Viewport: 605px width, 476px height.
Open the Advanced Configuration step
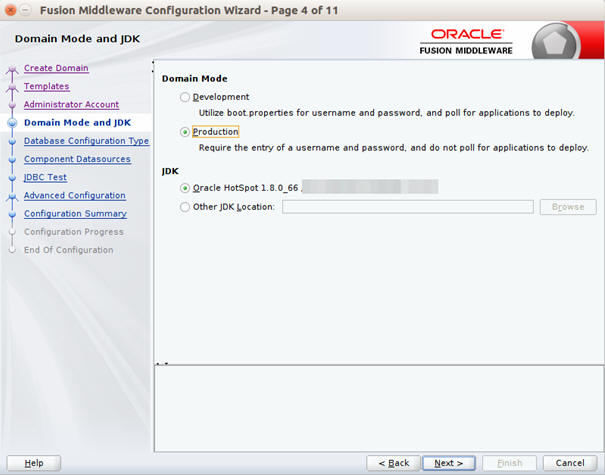point(75,195)
